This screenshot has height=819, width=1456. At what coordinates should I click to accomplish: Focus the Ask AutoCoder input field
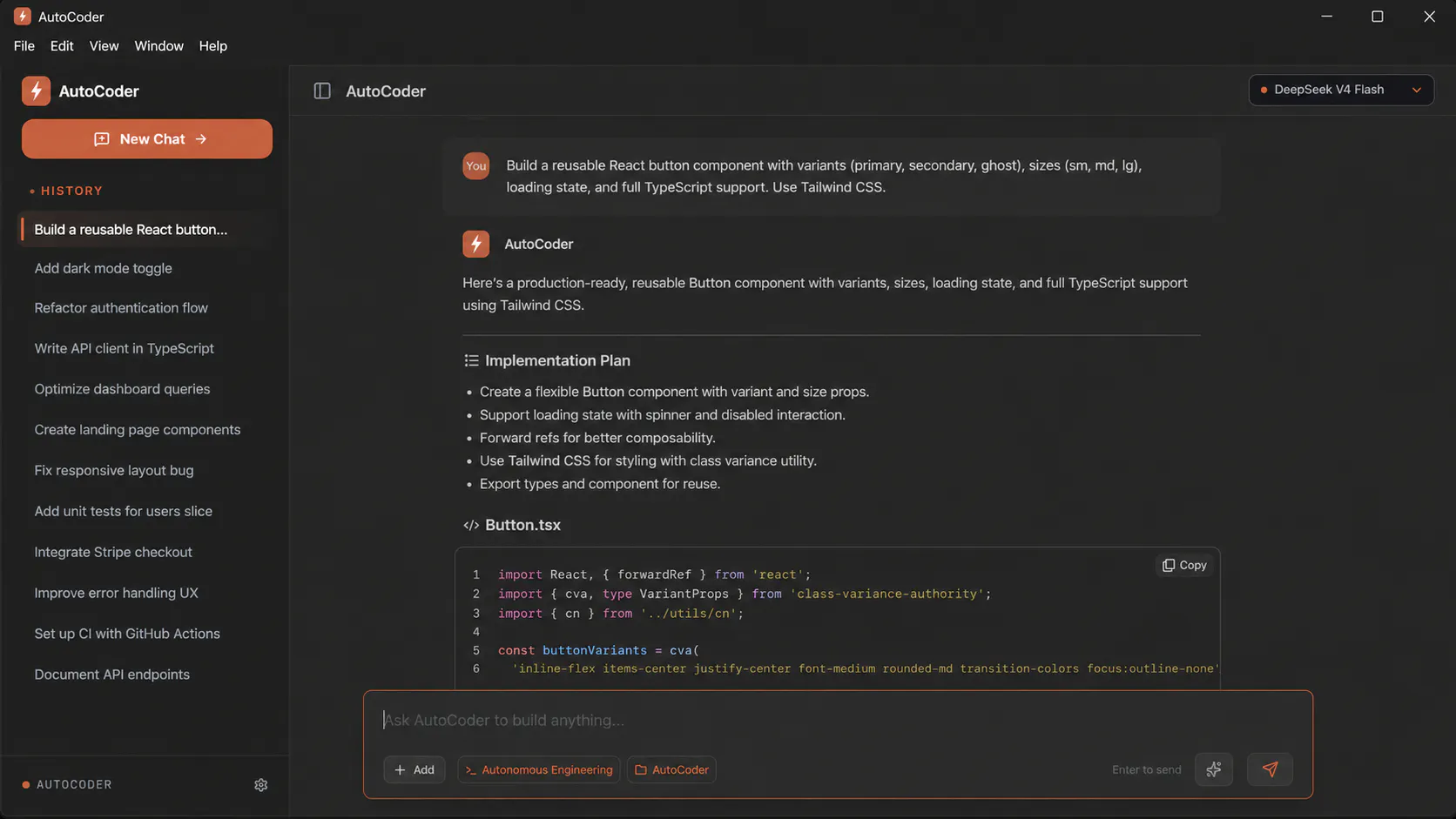pos(837,720)
